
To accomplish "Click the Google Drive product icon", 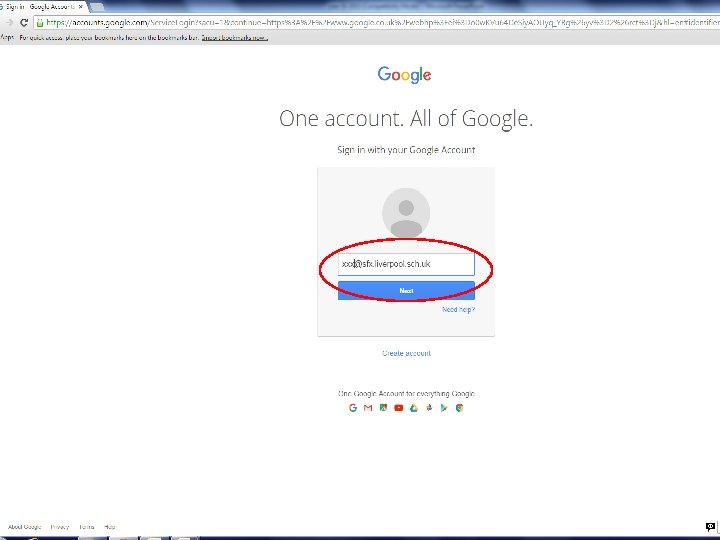I will [x=414, y=408].
